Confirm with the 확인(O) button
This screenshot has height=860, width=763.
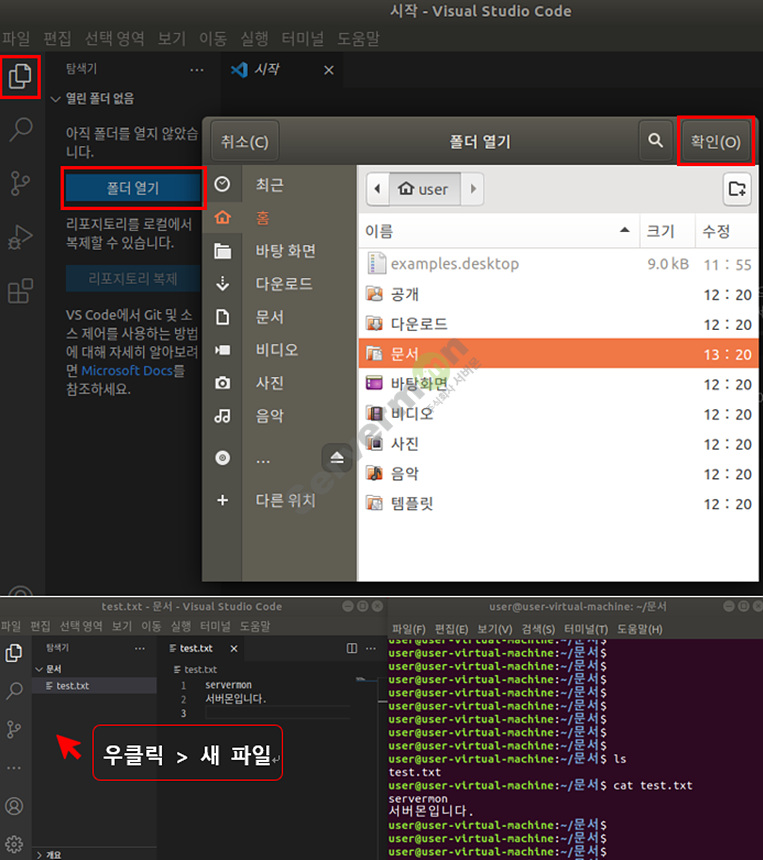(716, 142)
